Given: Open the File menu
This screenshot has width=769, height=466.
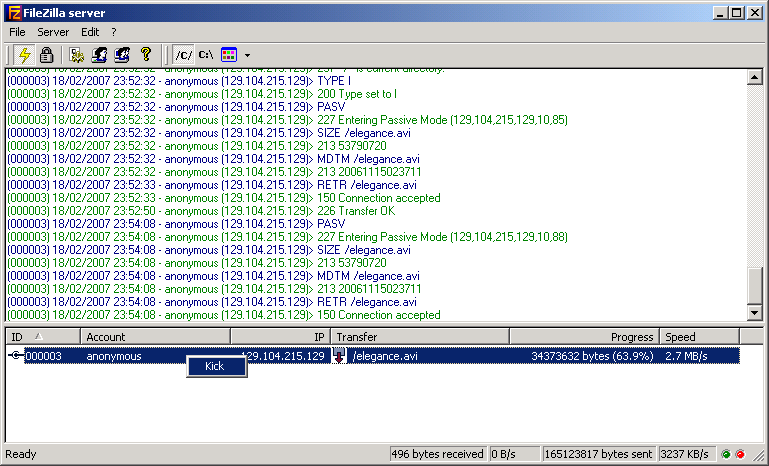Looking at the screenshot, I should [x=17, y=32].
